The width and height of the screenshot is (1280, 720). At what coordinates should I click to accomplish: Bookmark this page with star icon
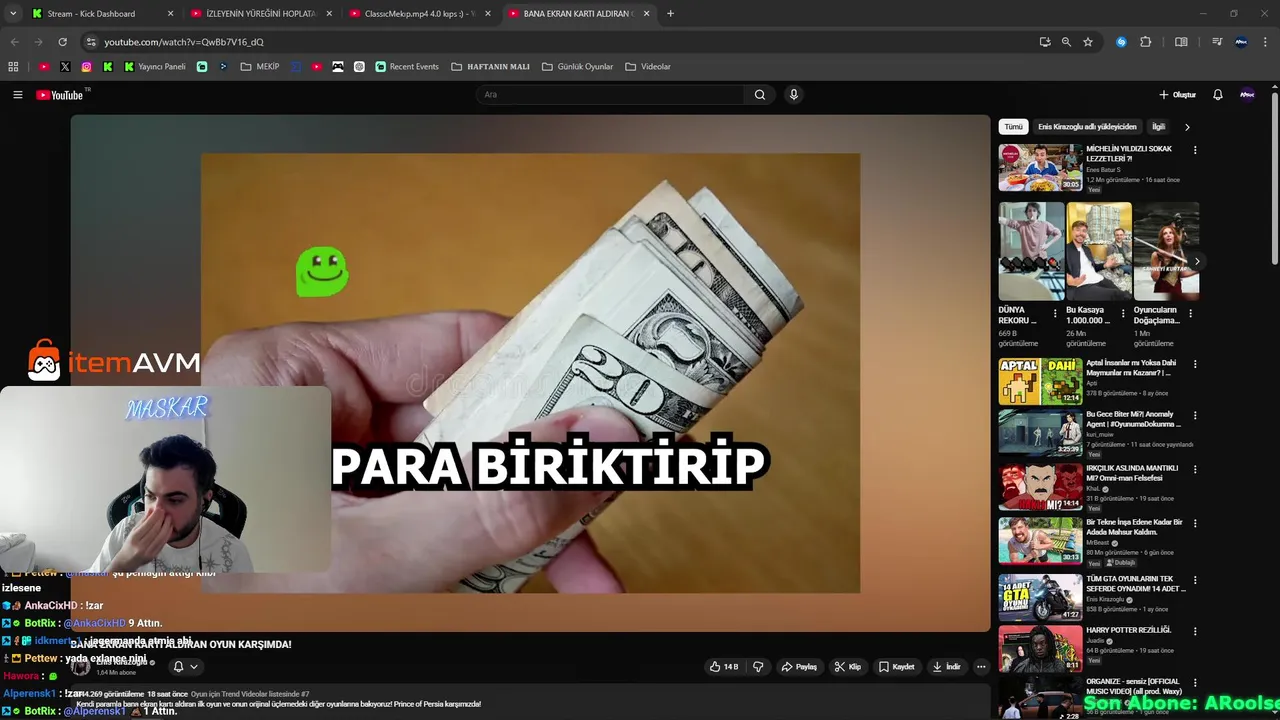[1088, 42]
